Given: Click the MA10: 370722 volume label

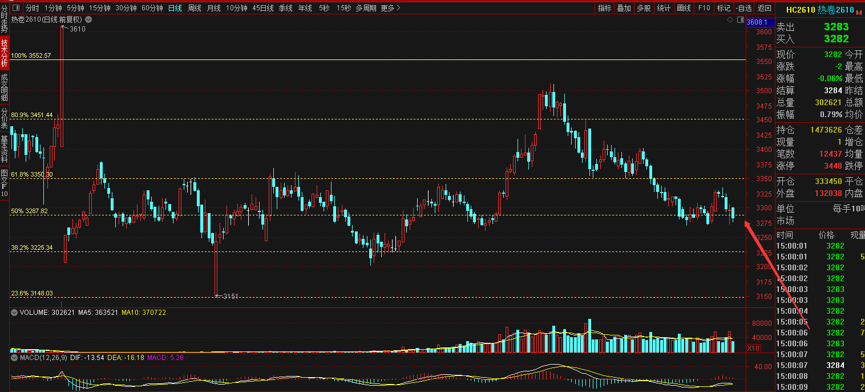Looking at the screenshot, I should [144, 312].
